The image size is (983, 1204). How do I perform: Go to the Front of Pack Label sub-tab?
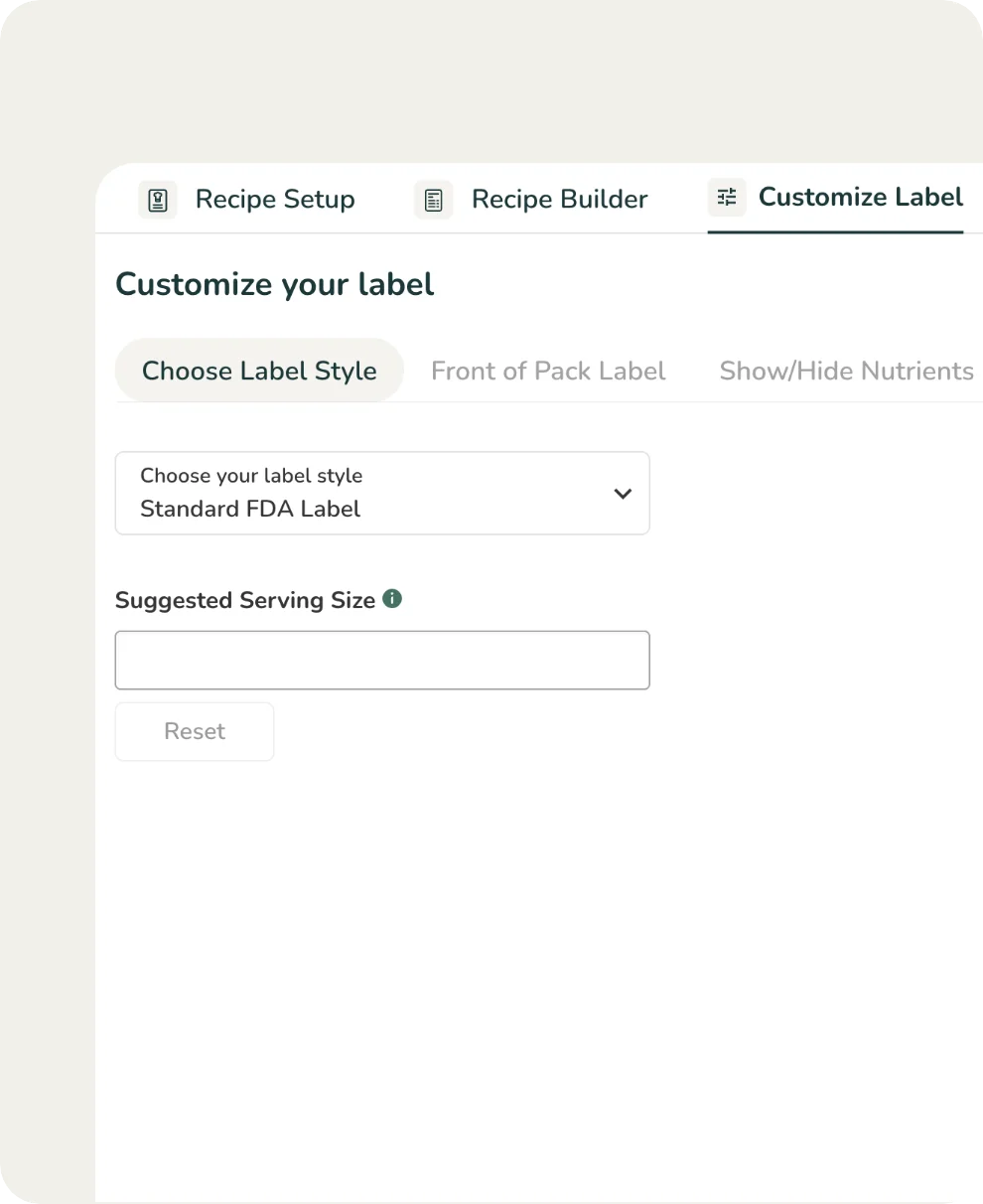click(548, 371)
